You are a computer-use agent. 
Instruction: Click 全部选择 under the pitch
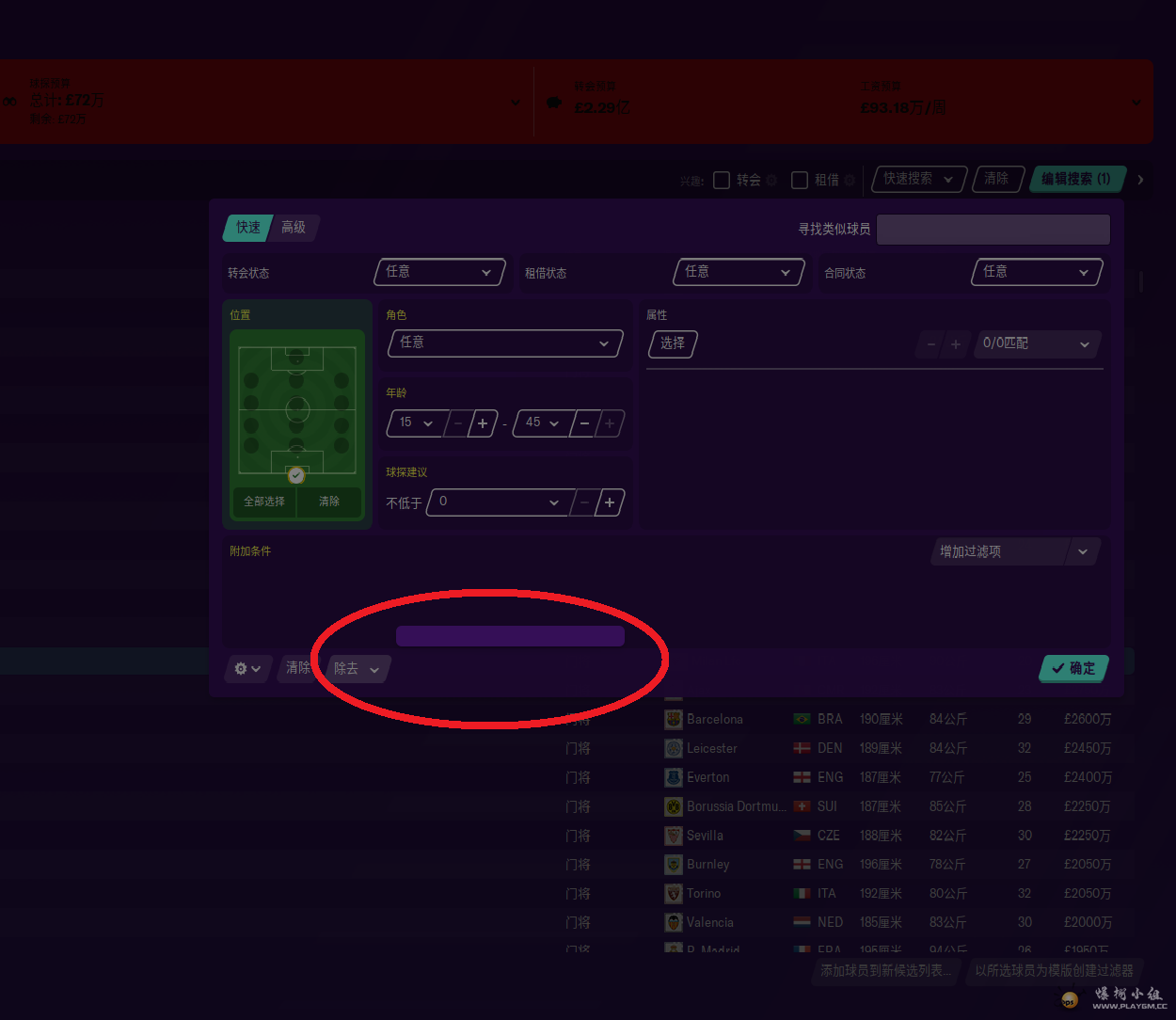tap(264, 502)
